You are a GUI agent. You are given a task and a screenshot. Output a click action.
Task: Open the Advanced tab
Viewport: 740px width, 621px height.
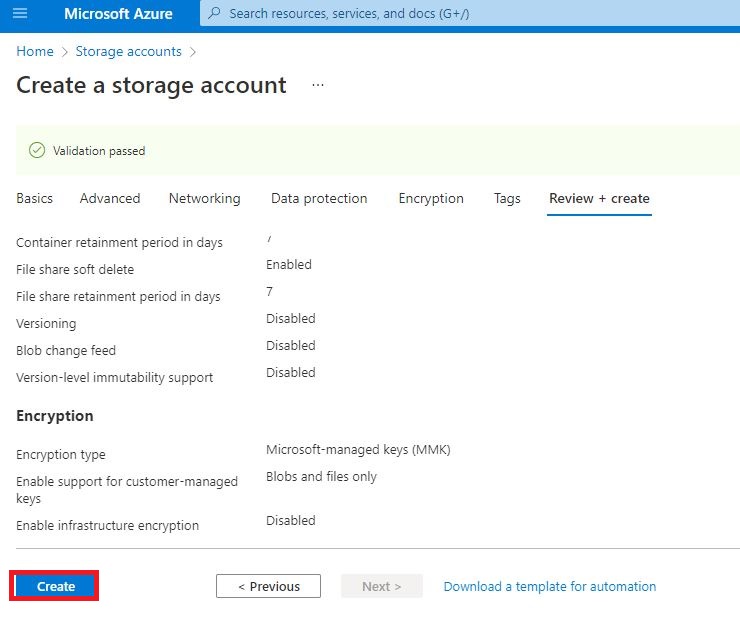click(110, 198)
